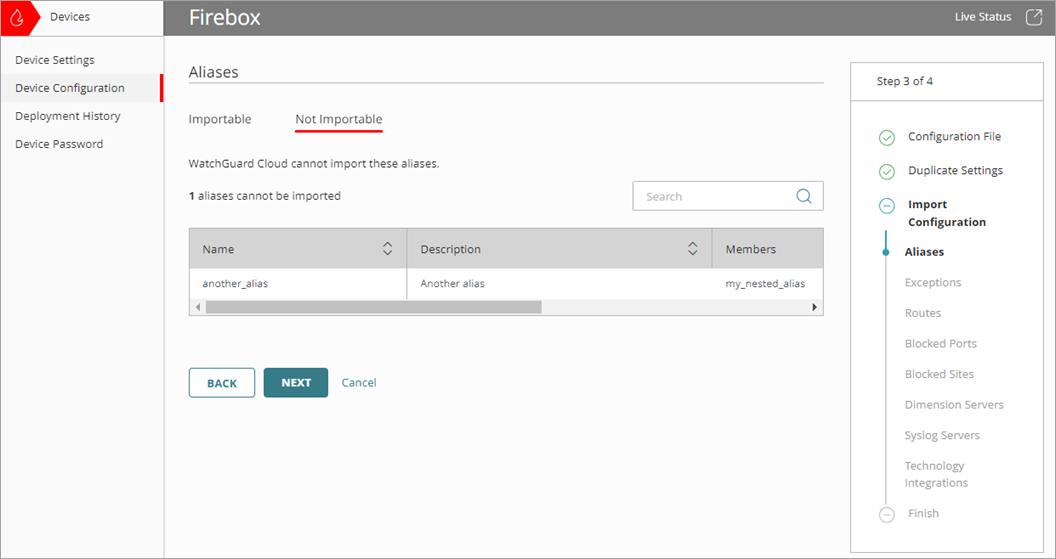Select the another_alias name cell
1056x559 pixels.
235,284
